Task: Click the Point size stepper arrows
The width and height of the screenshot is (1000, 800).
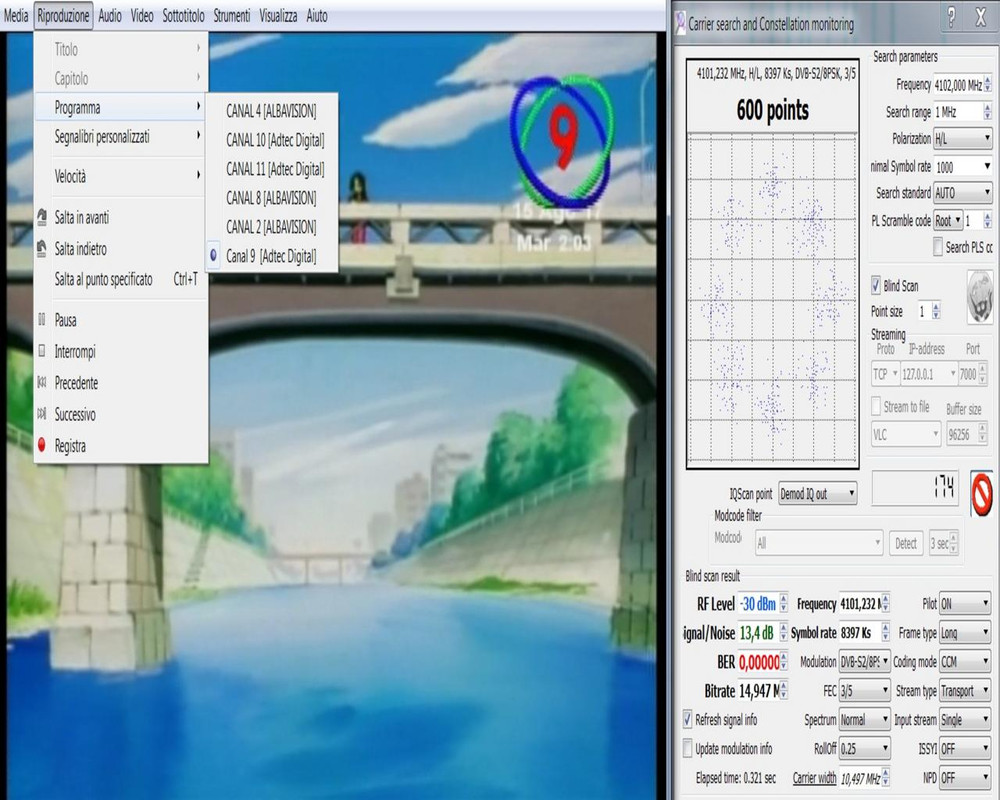Action: [x=936, y=311]
